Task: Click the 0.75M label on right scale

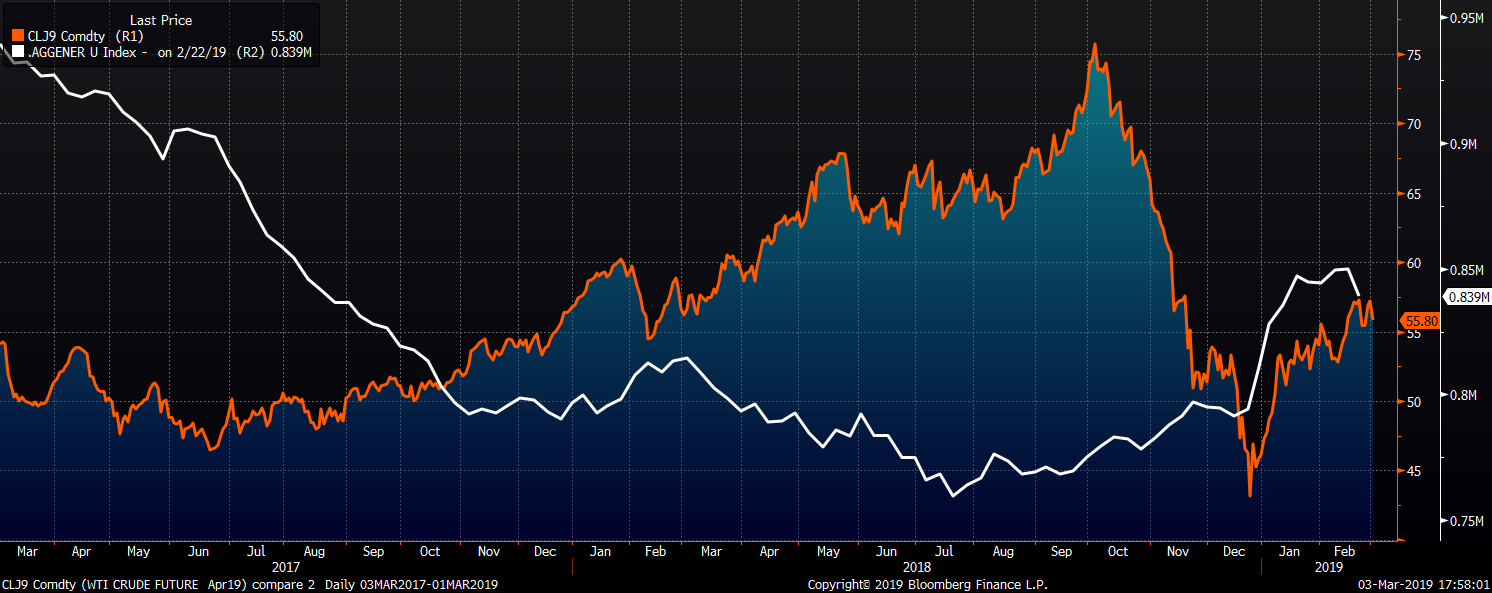Action: 1466,521
